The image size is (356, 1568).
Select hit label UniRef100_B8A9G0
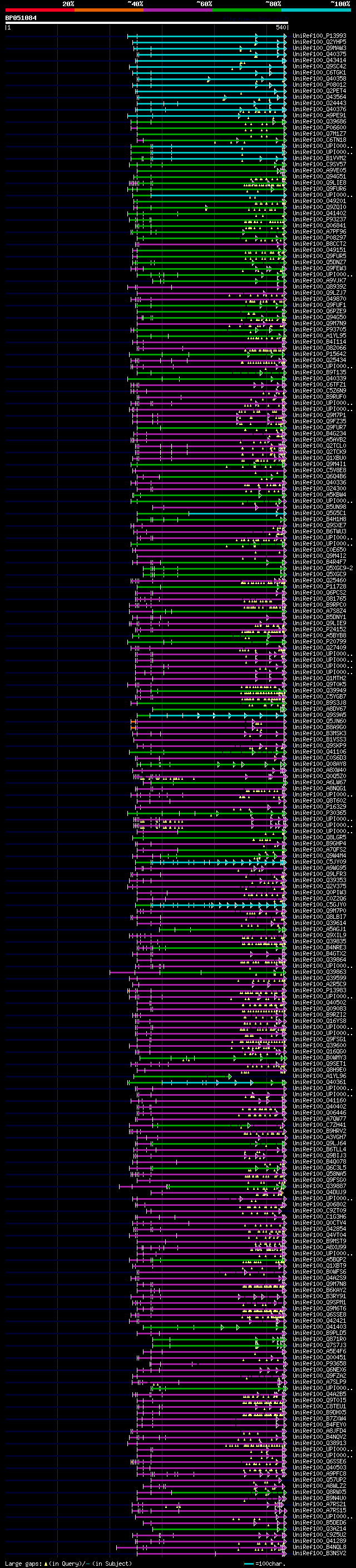(319, 728)
